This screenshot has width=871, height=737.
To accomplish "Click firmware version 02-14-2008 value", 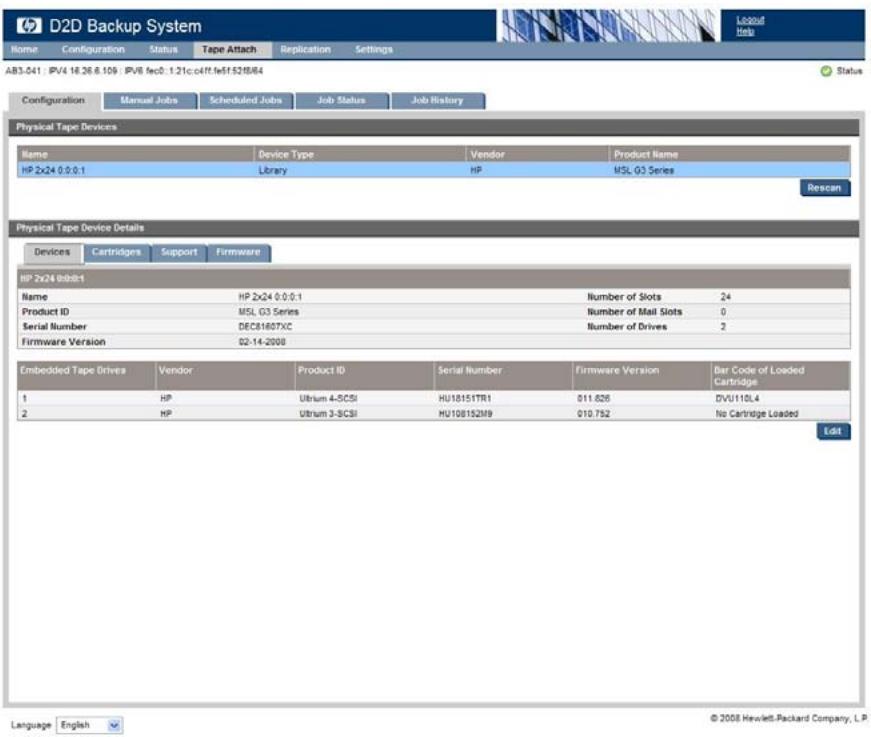I will (262, 342).
